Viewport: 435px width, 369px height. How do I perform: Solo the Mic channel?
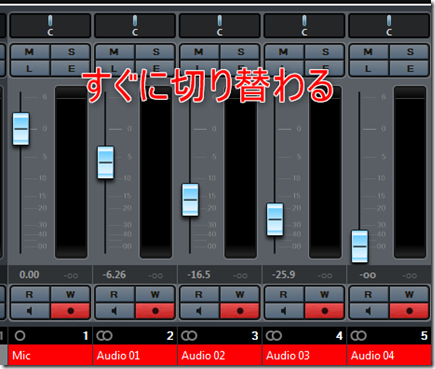70,52
